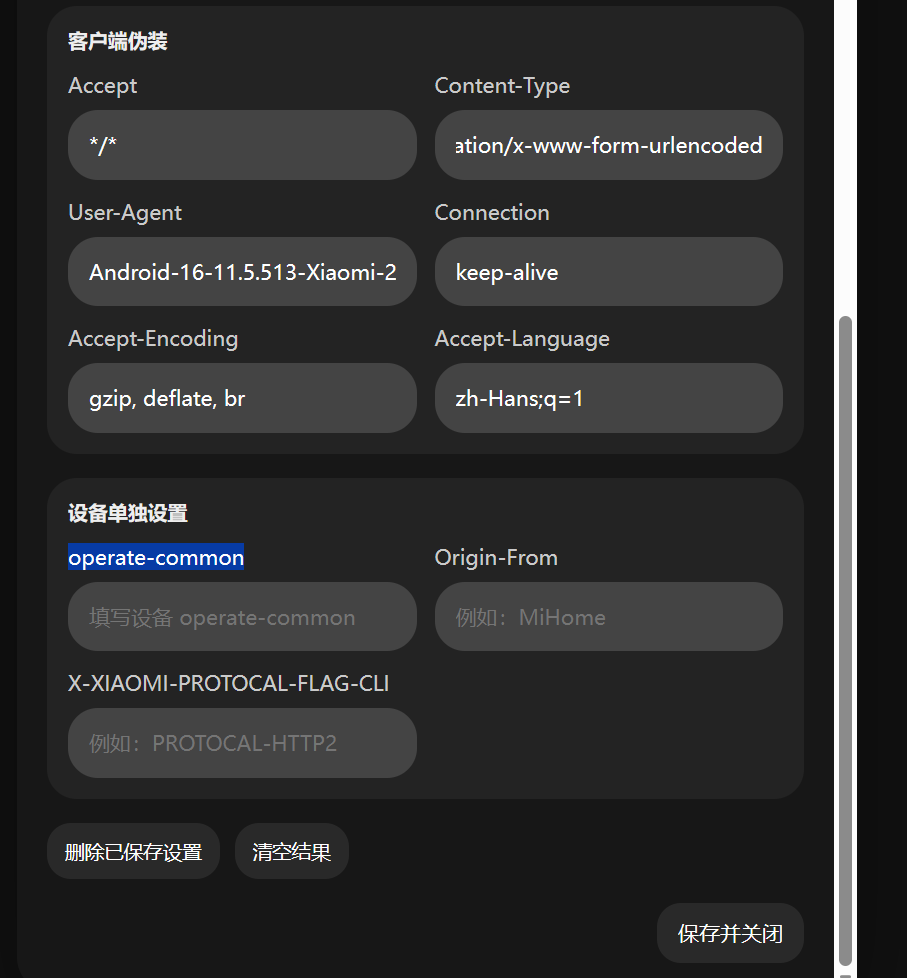This screenshot has height=978, width=907.
Task: Click the Accept-Encoding label
Action: click(x=153, y=339)
